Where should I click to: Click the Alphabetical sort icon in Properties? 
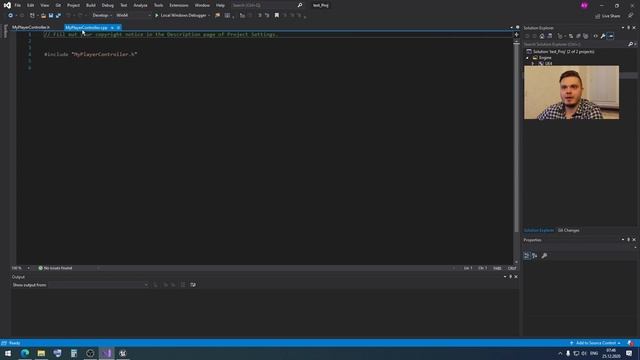coord(535,256)
